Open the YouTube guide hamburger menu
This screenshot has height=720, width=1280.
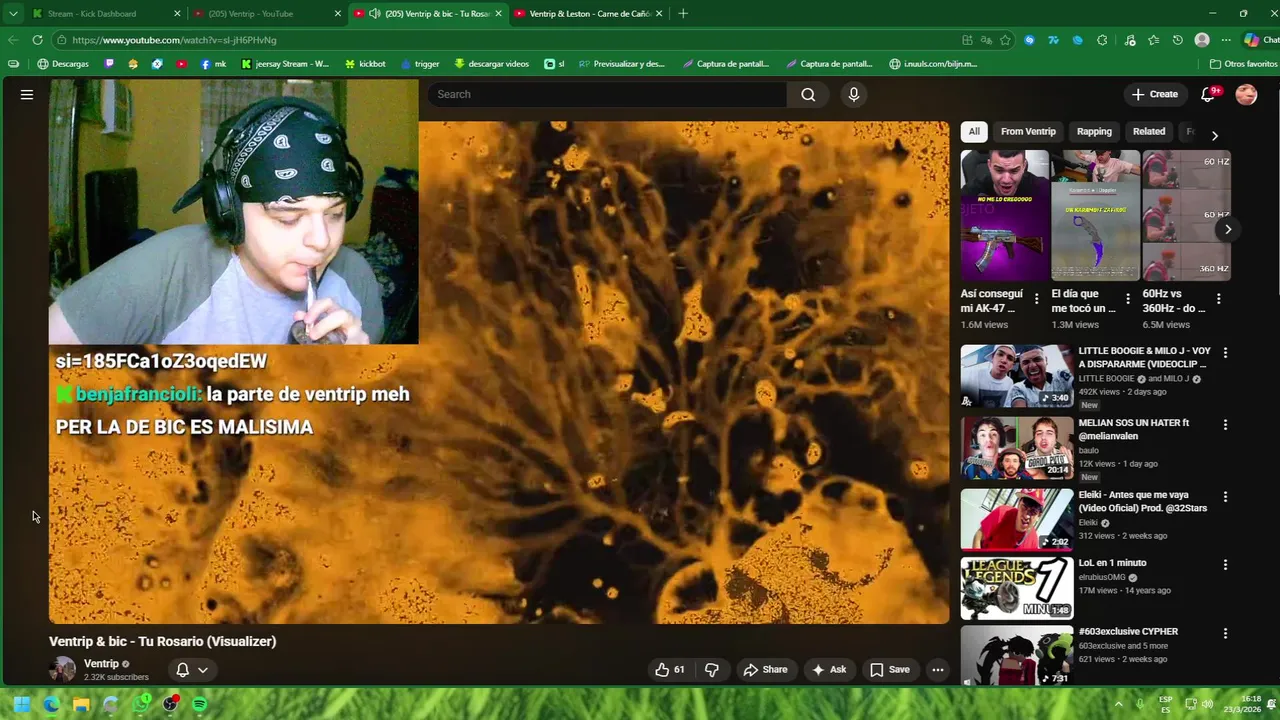27,94
